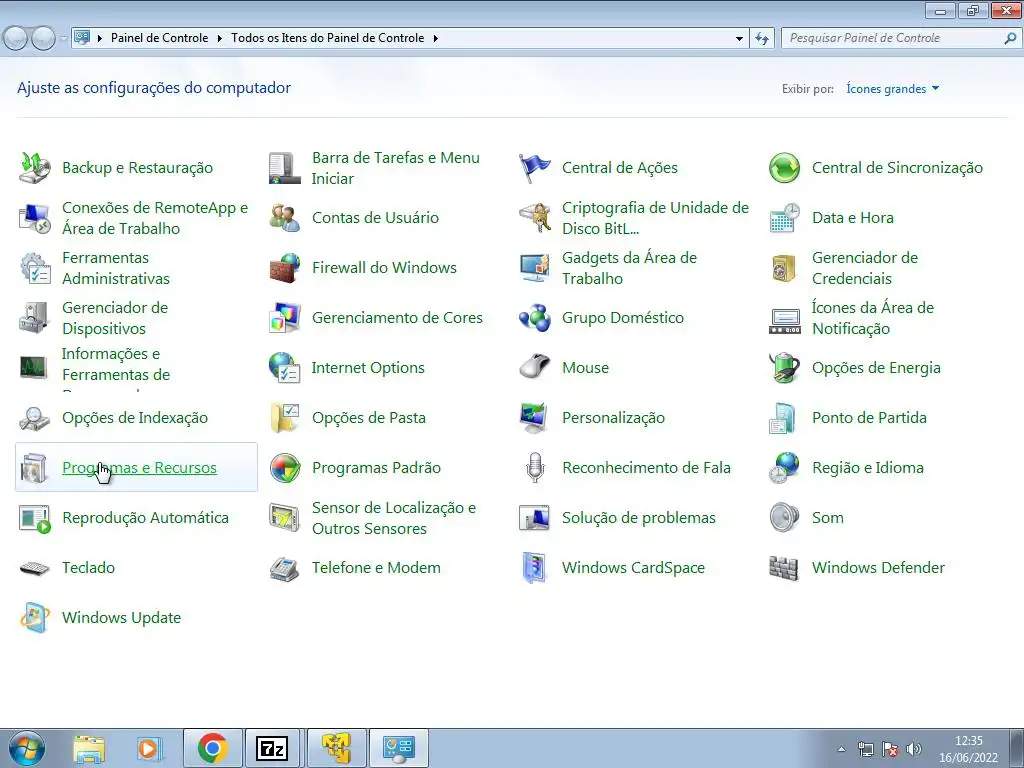The image size is (1024, 768).
Task: Open the Mouse icon
Action: coord(534,368)
